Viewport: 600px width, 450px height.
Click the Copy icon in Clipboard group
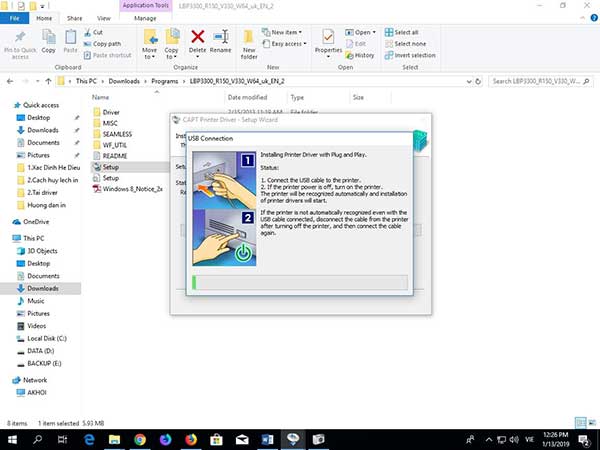click(x=49, y=37)
